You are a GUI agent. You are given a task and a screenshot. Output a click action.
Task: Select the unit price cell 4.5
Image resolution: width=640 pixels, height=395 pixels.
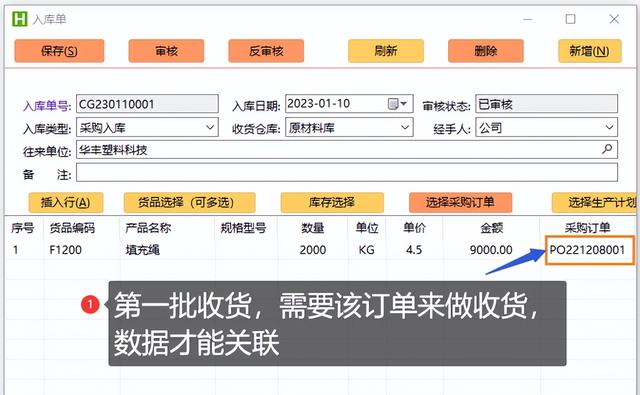(414, 250)
